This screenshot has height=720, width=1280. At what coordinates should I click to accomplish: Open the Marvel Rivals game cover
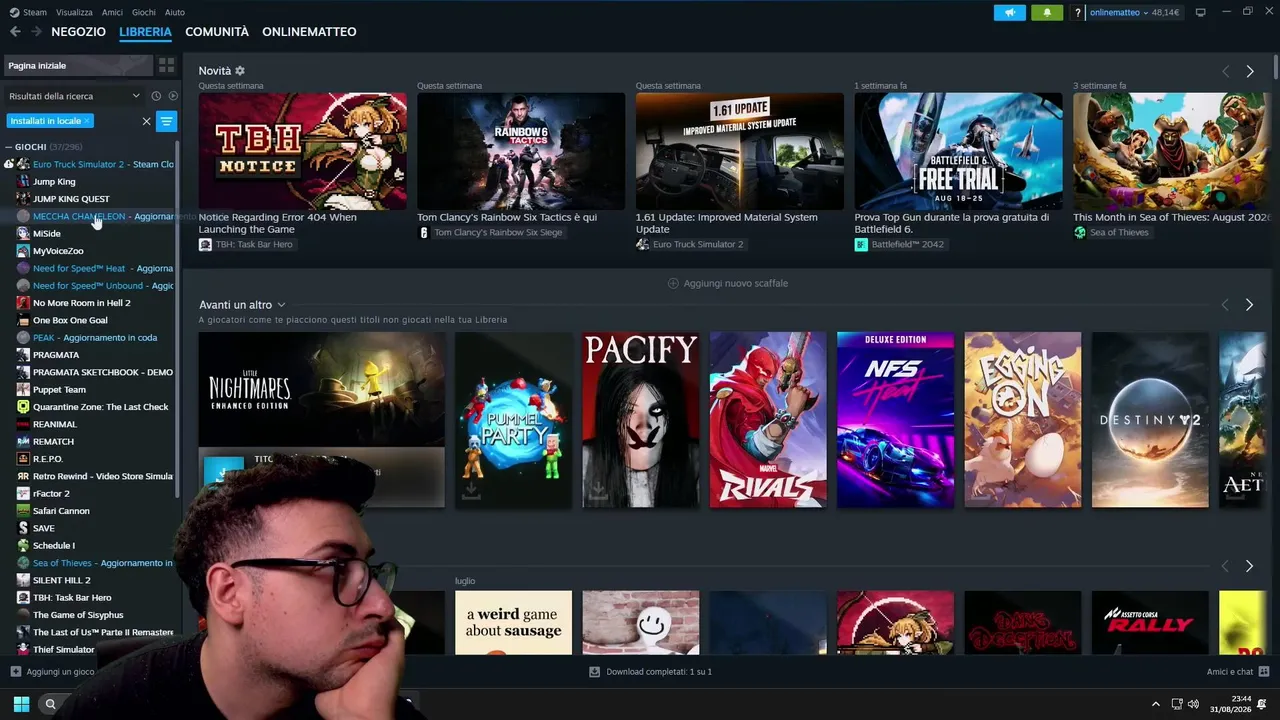(768, 420)
